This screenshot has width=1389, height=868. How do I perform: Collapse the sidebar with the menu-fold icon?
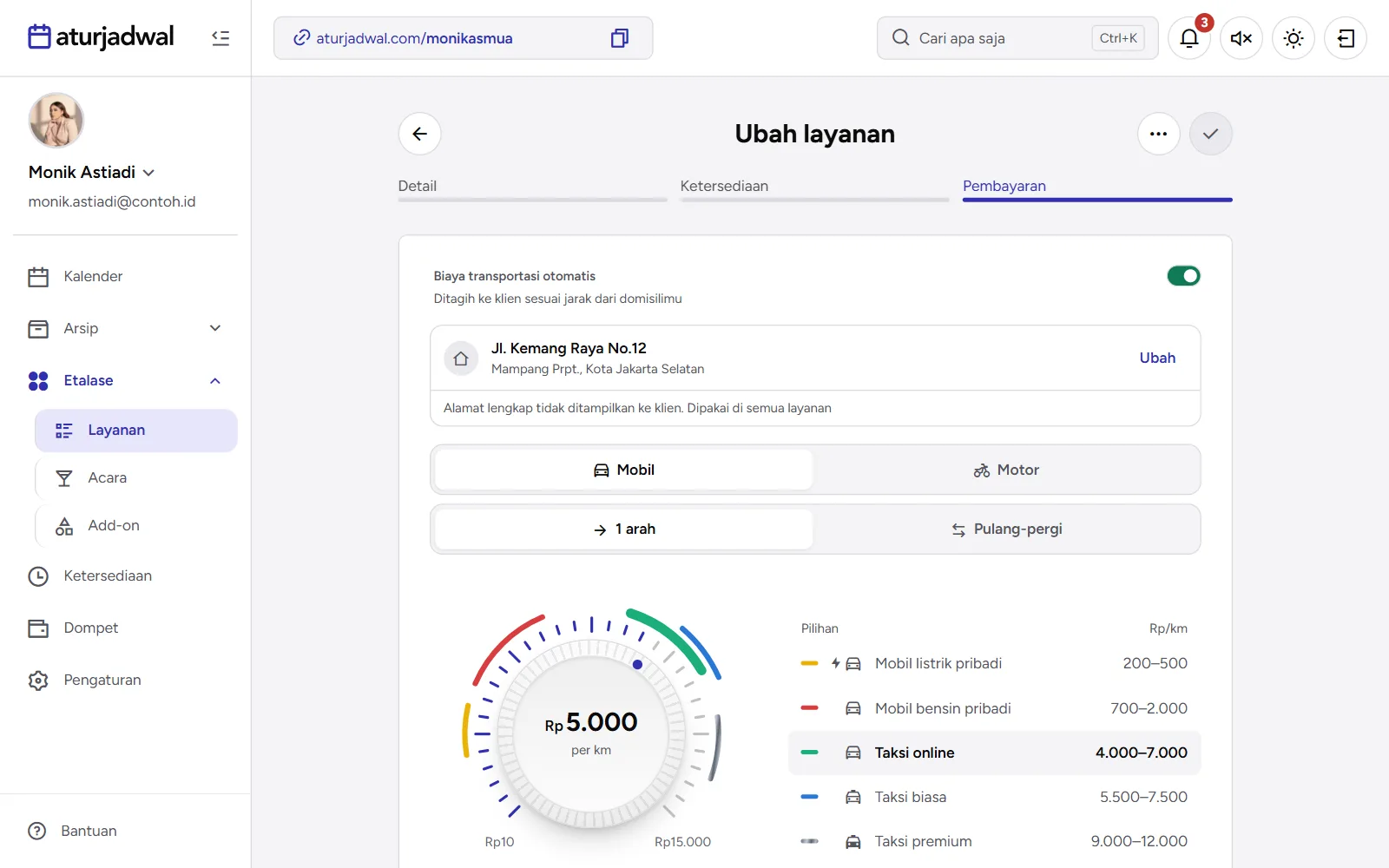[x=221, y=38]
